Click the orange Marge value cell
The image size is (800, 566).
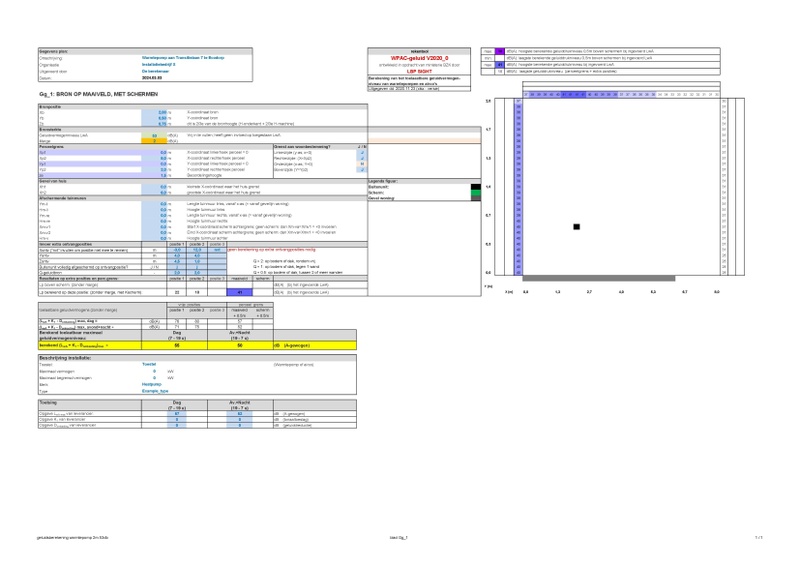tap(154, 141)
